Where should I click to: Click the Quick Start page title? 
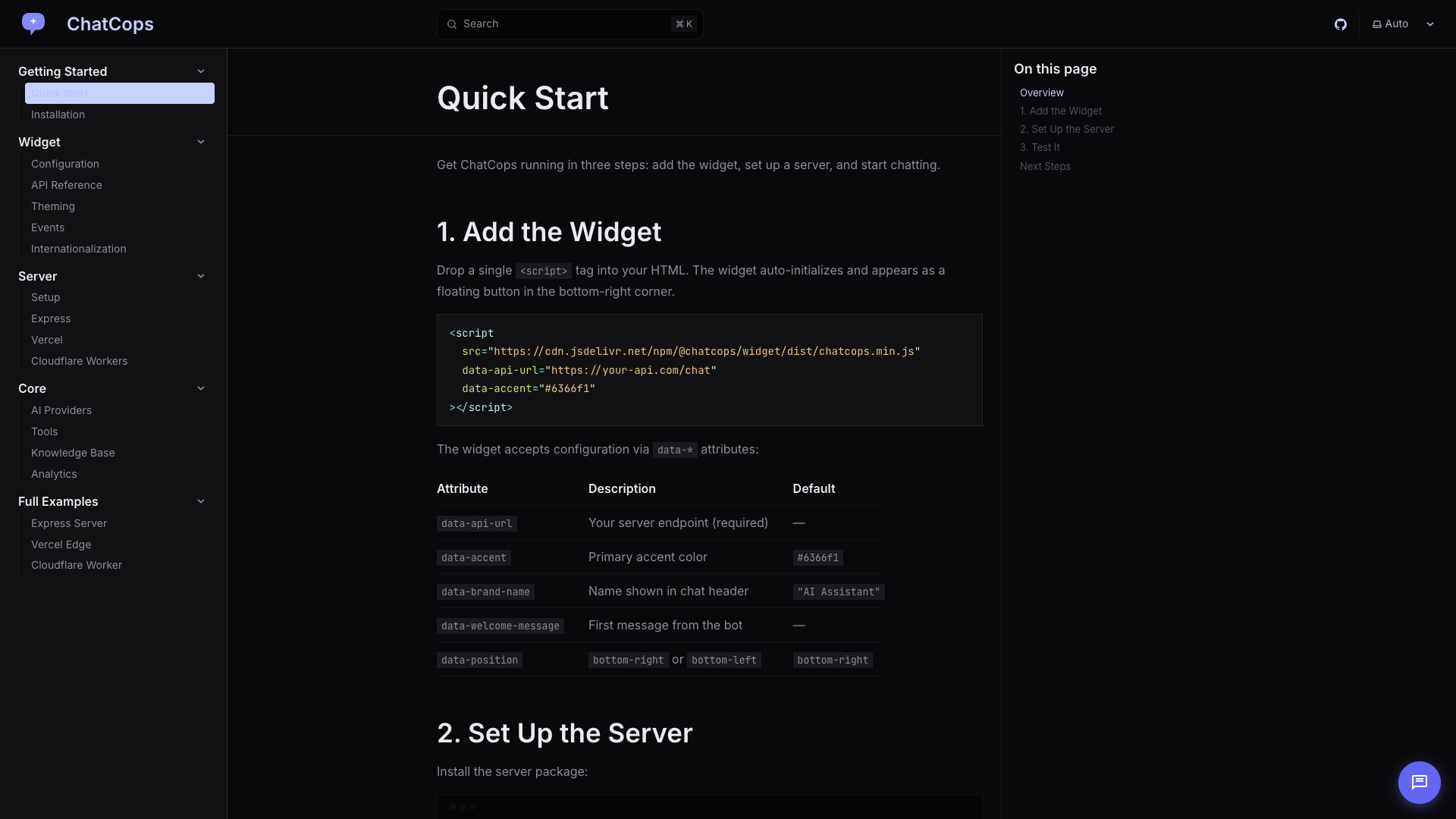(522, 98)
